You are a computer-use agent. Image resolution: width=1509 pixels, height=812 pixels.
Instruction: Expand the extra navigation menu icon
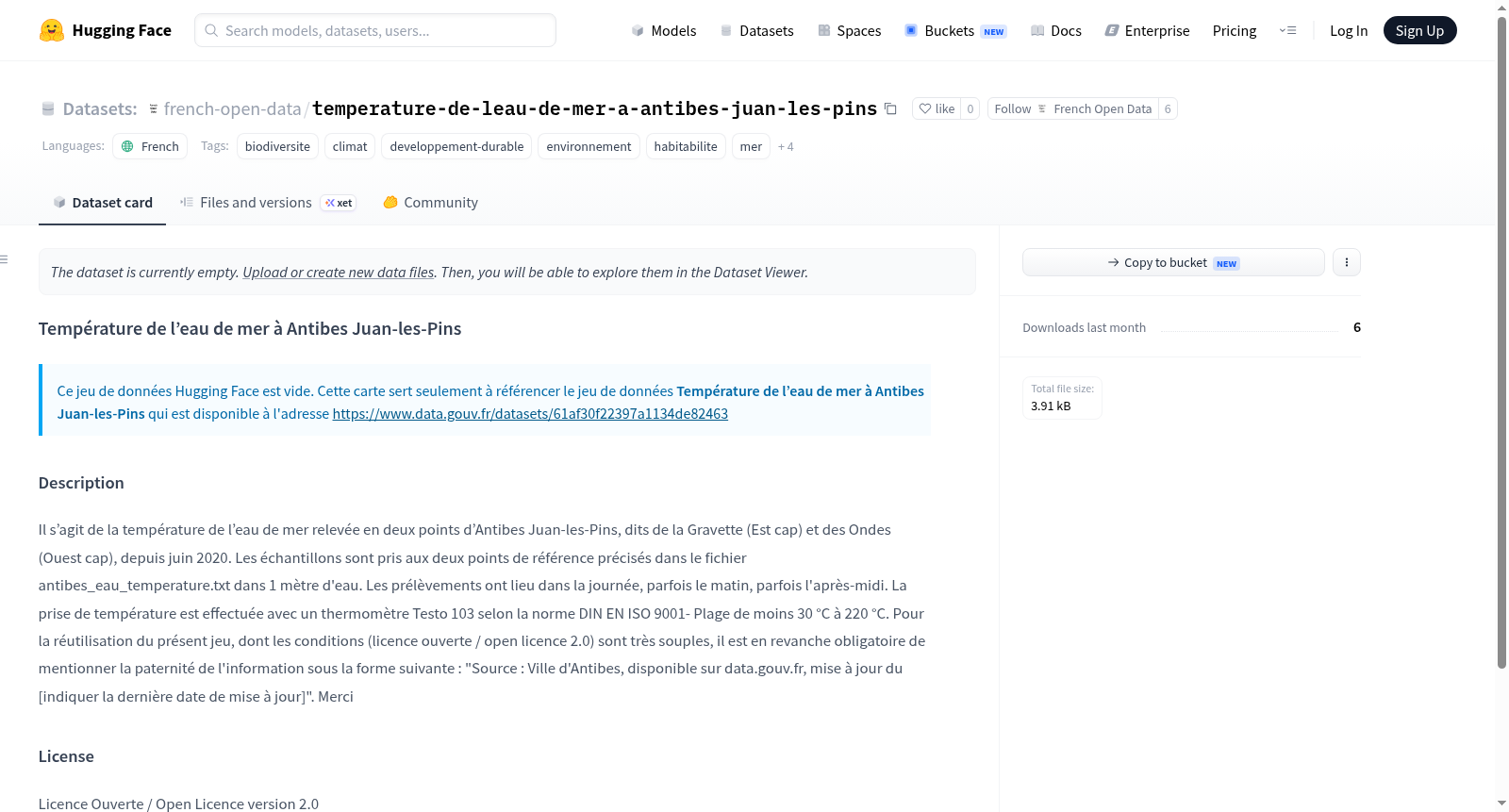[1287, 30]
